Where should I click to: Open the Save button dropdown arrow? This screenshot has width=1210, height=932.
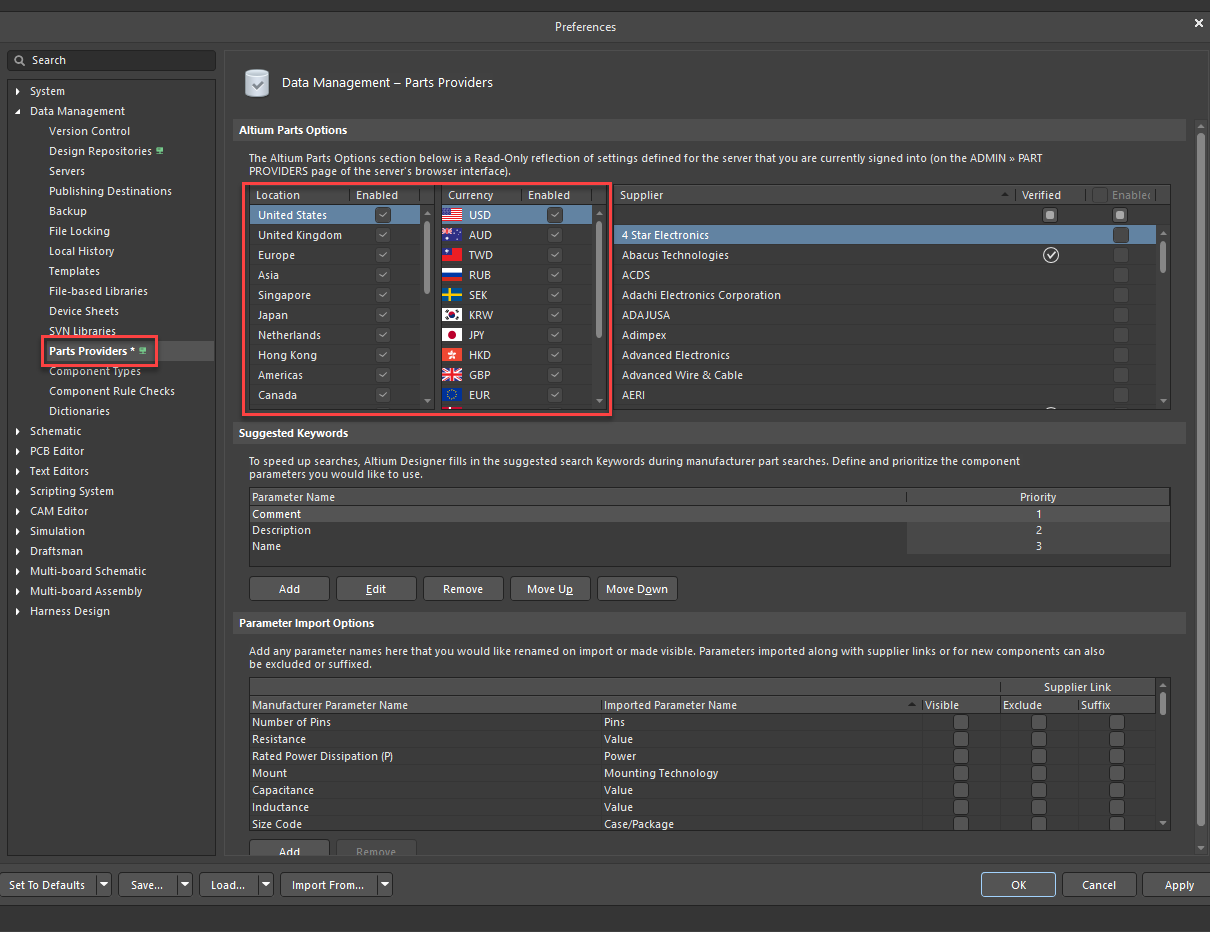pos(185,885)
